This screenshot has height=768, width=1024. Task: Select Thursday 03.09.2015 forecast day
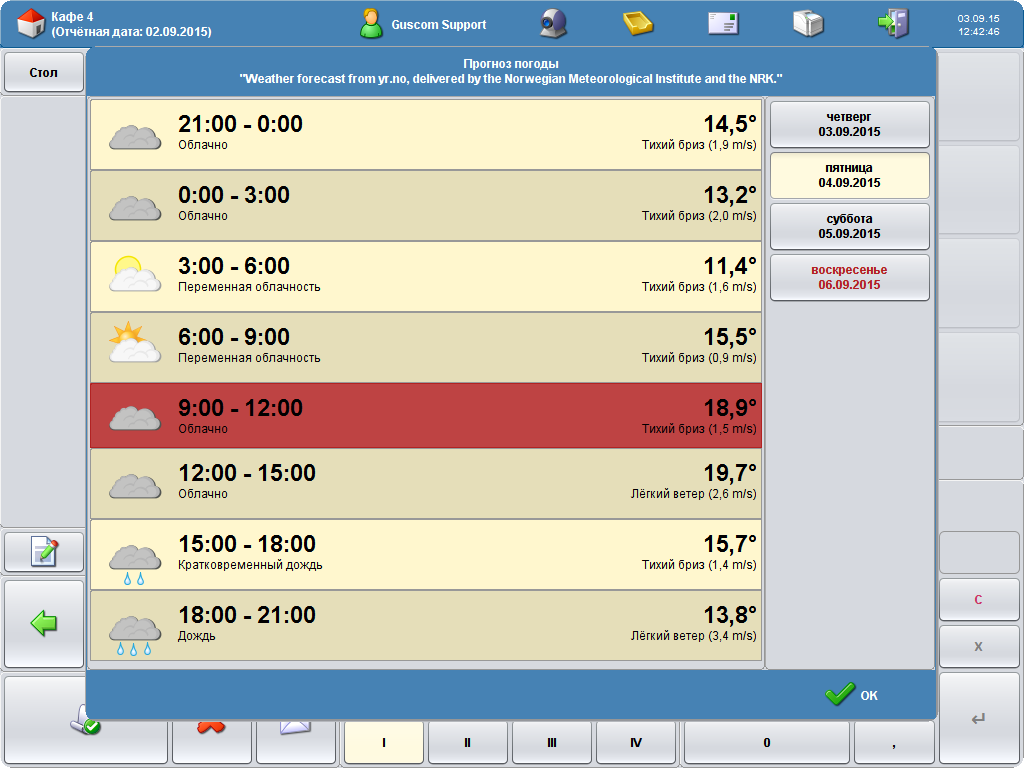point(849,124)
